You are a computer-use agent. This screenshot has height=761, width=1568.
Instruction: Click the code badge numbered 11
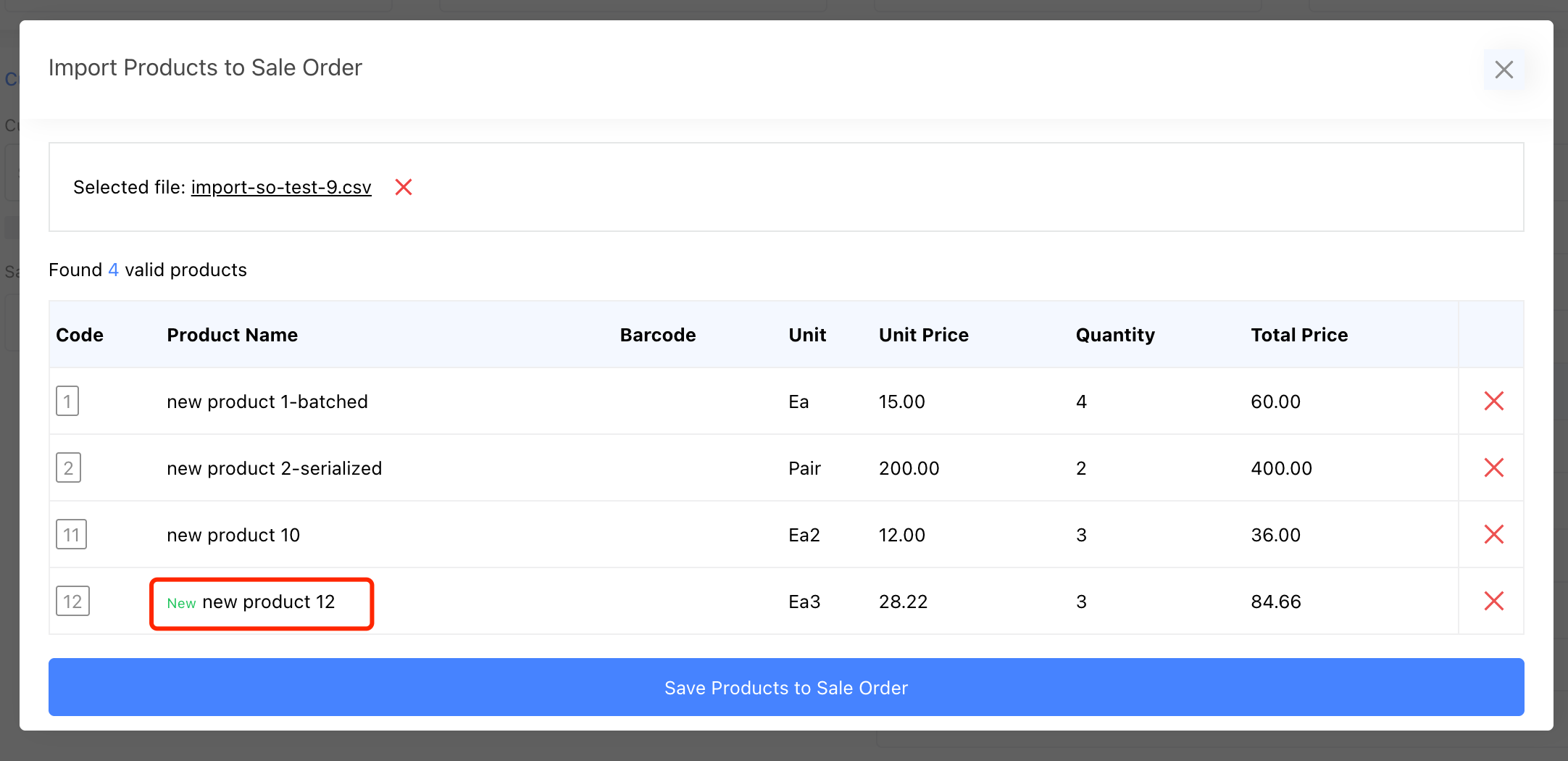[x=71, y=534]
